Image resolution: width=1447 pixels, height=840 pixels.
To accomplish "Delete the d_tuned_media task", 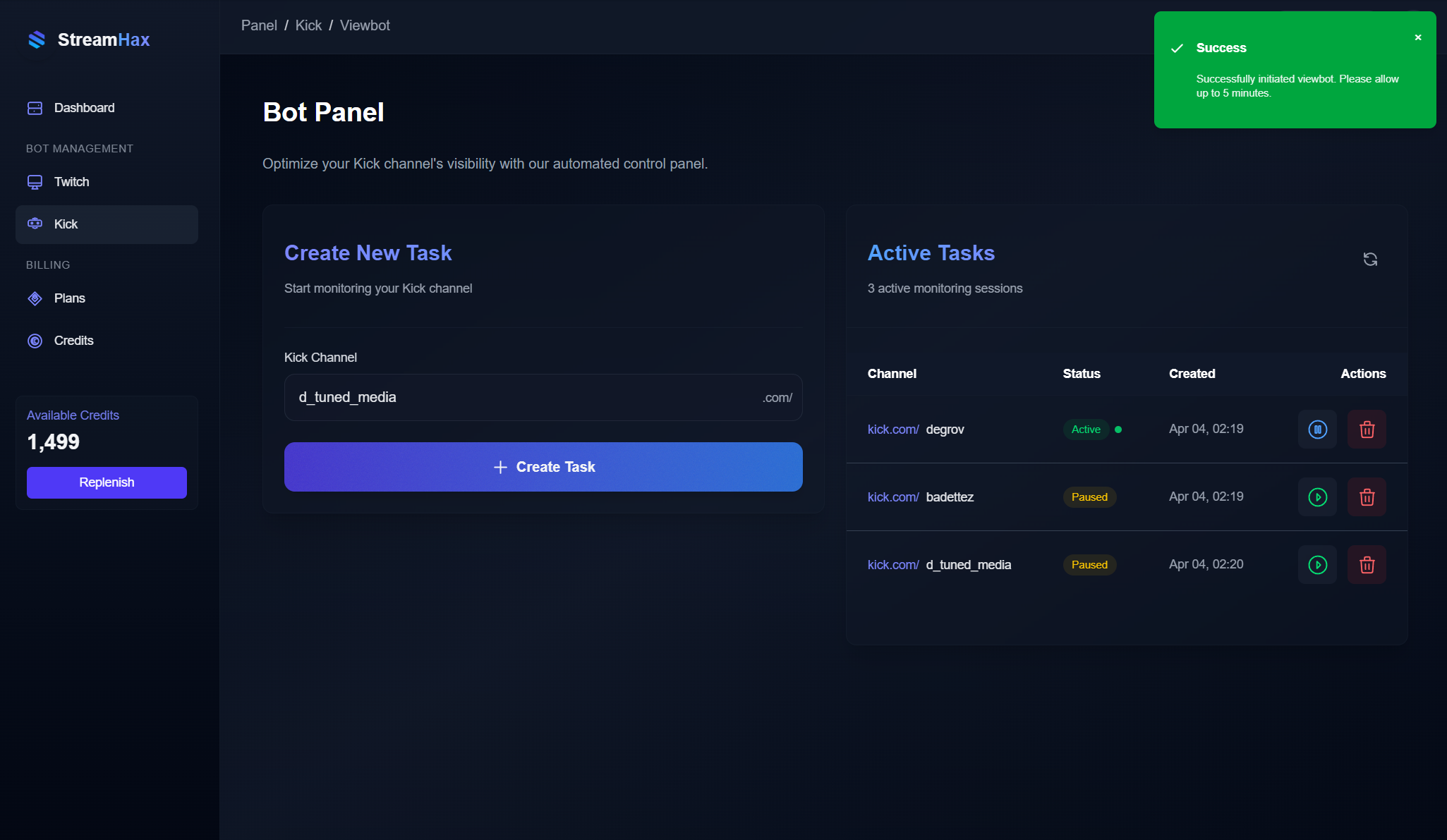I will [x=1367, y=564].
